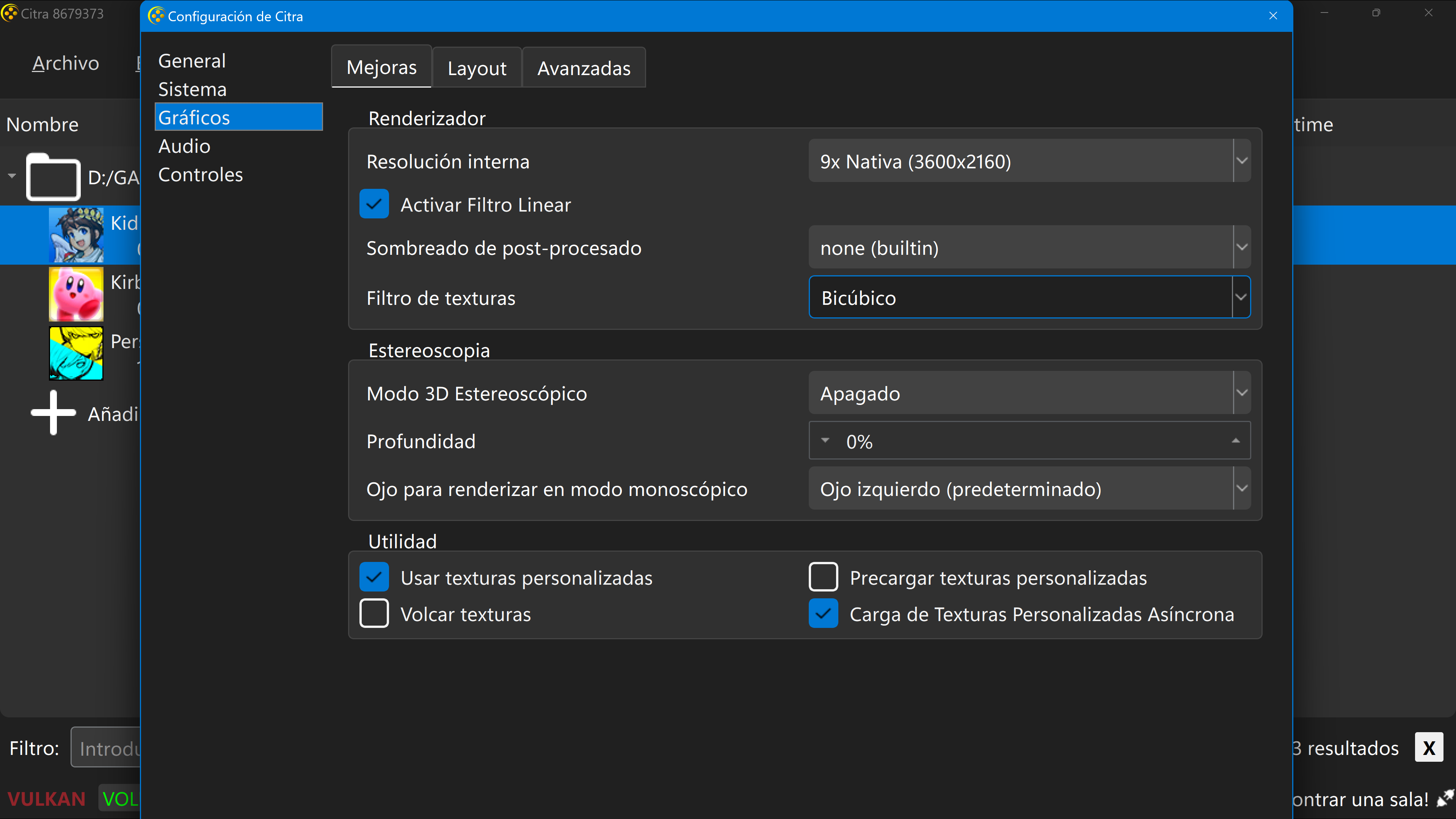
Task: Open the Resolución interna dropdown
Action: (x=1029, y=161)
